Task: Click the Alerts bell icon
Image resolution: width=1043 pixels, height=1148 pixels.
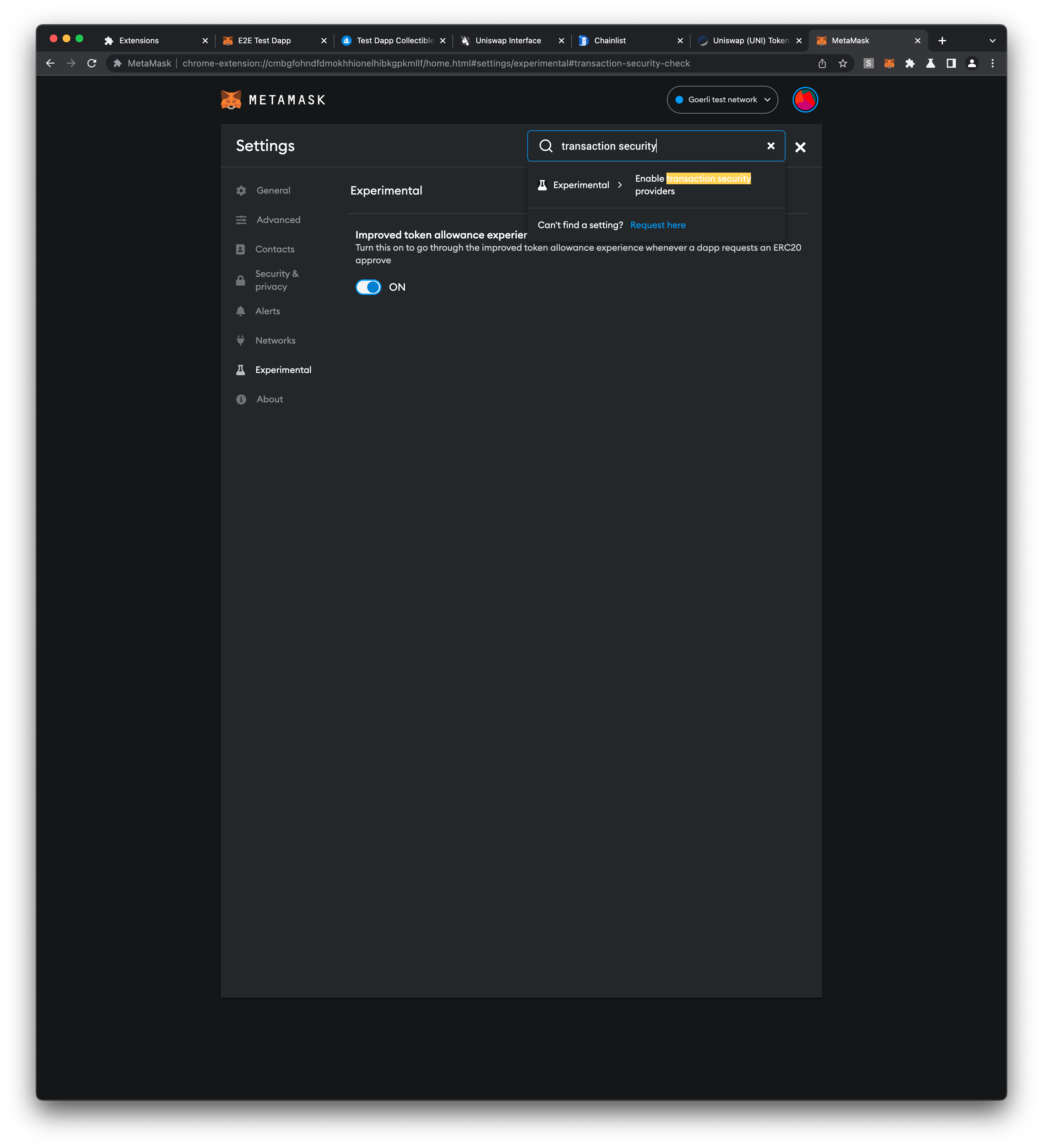Action: pos(240,311)
